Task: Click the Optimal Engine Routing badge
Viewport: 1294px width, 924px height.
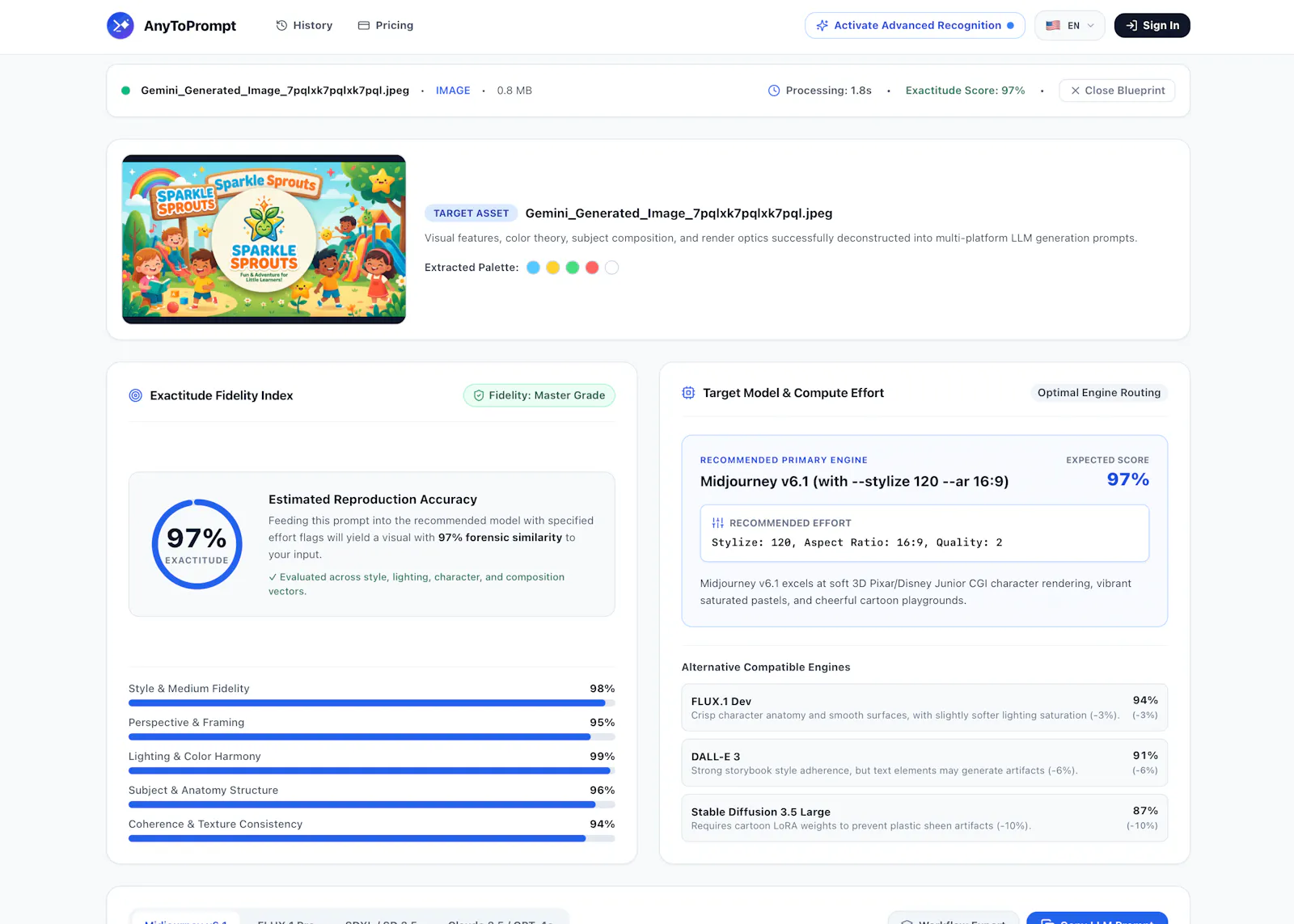Action: tap(1099, 393)
